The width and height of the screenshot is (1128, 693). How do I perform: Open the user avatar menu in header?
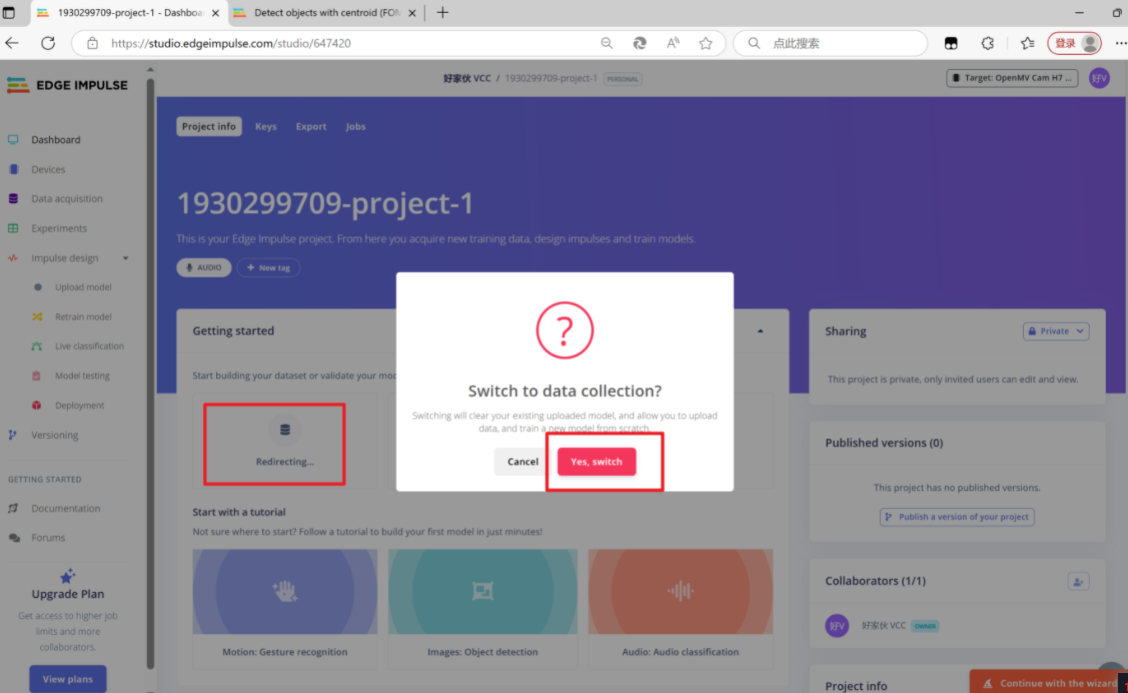pos(1099,78)
